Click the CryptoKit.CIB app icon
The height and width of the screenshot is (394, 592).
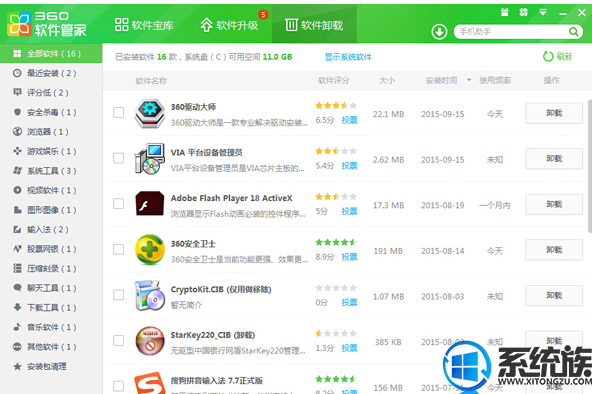pyautogui.click(x=150, y=295)
